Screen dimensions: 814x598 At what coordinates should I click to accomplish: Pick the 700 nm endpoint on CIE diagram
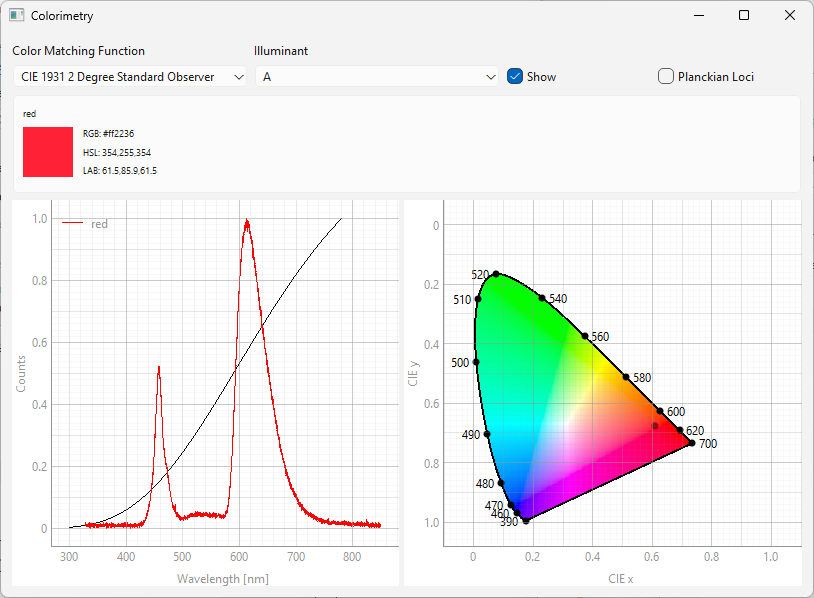[x=691, y=442]
